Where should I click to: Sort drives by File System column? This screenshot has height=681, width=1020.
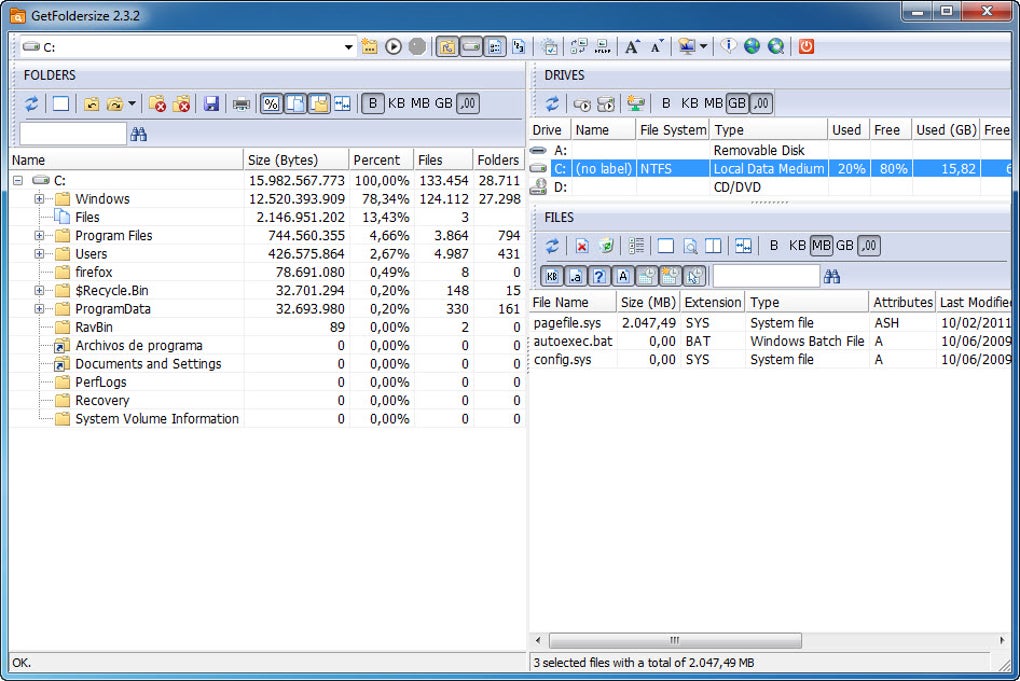point(673,130)
